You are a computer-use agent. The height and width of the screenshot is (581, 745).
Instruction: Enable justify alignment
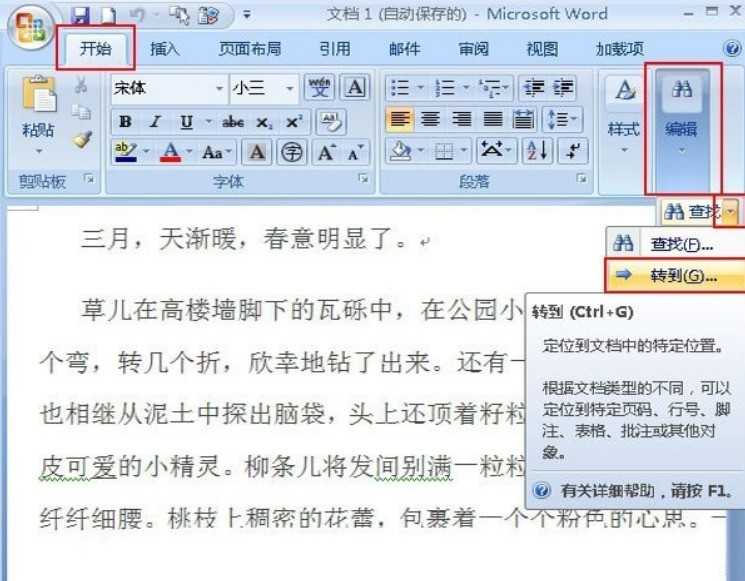pos(492,119)
